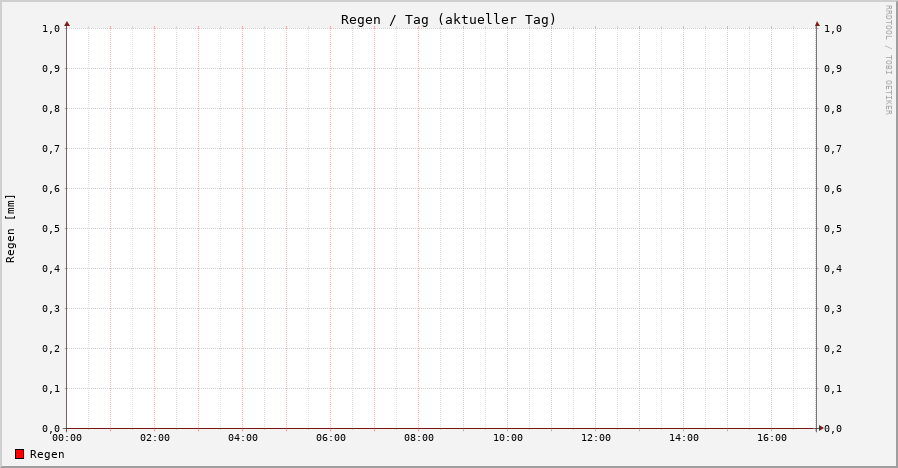Viewport: 898px width, 468px height.
Task: Click the right axis value 0,7
Action: click(x=833, y=149)
